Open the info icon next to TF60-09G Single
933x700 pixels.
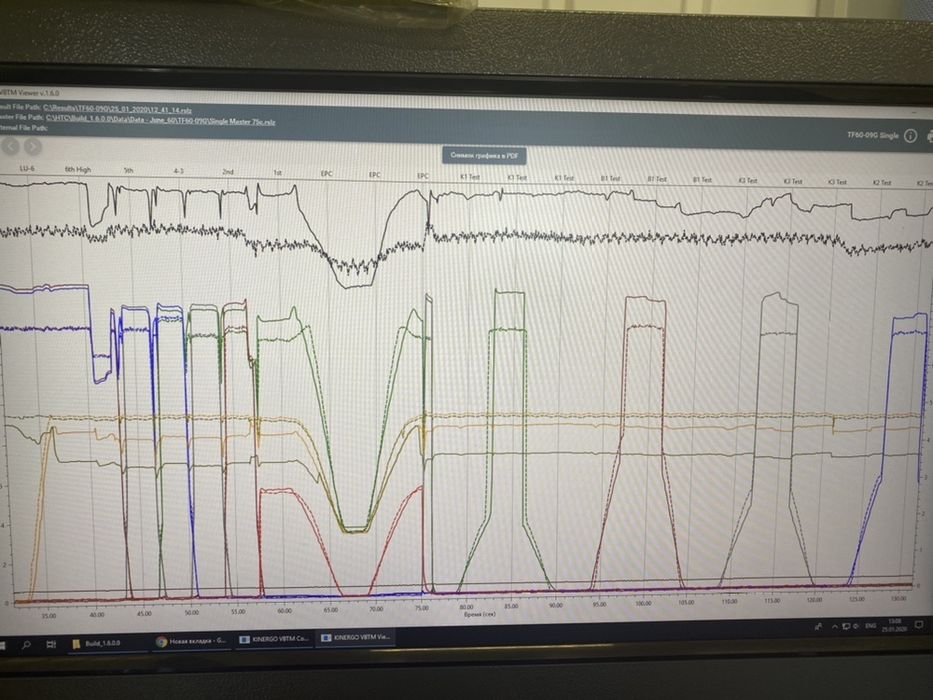click(x=910, y=136)
